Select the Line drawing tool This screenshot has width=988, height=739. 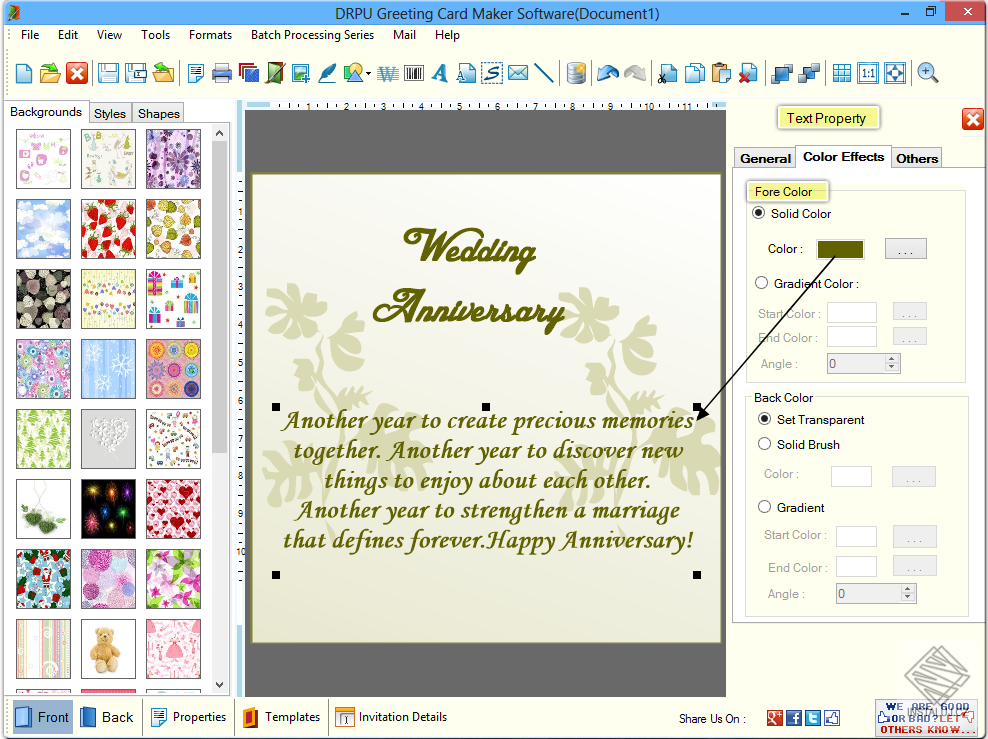[x=544, y=72]
